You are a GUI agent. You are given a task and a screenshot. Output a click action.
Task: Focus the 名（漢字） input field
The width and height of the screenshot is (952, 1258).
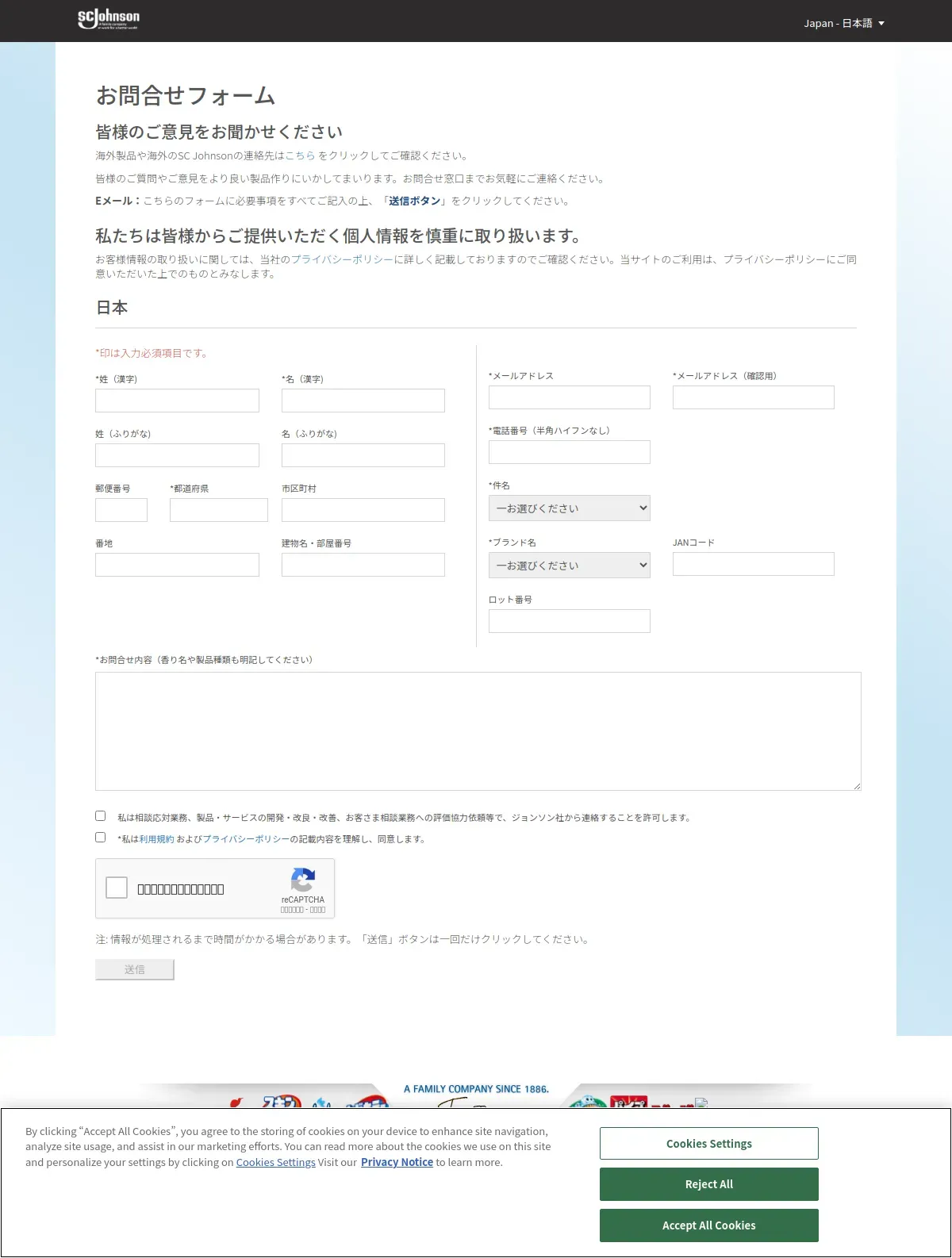[363, 401]
